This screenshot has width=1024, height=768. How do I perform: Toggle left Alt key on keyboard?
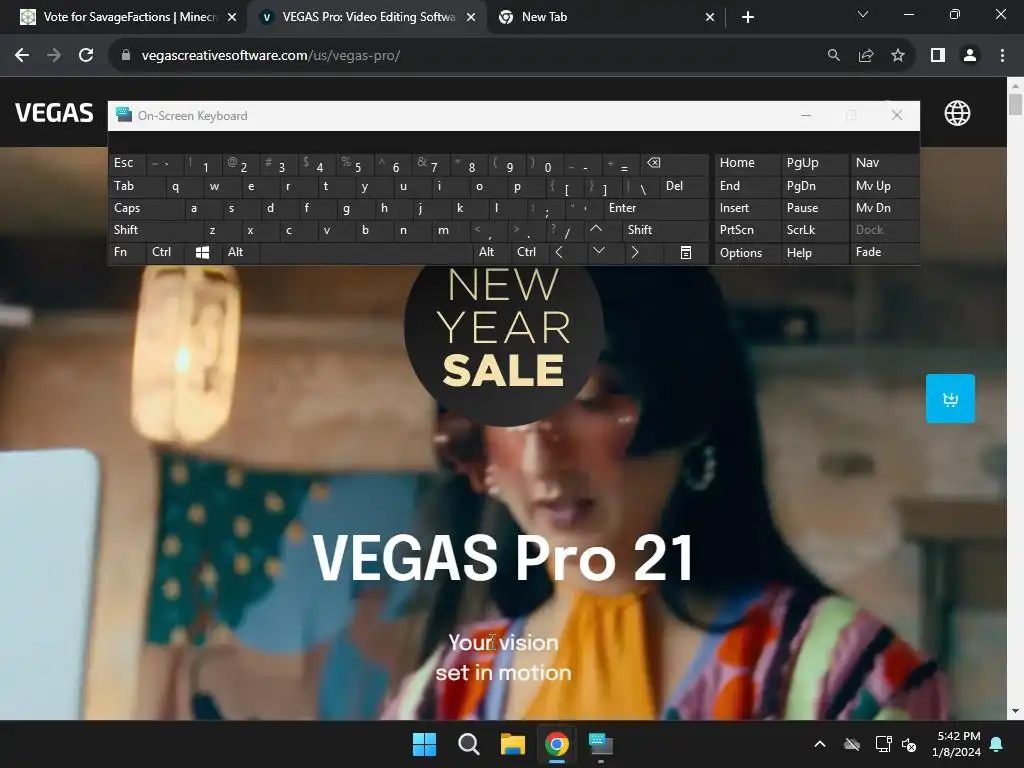click(x=240, y=252)
